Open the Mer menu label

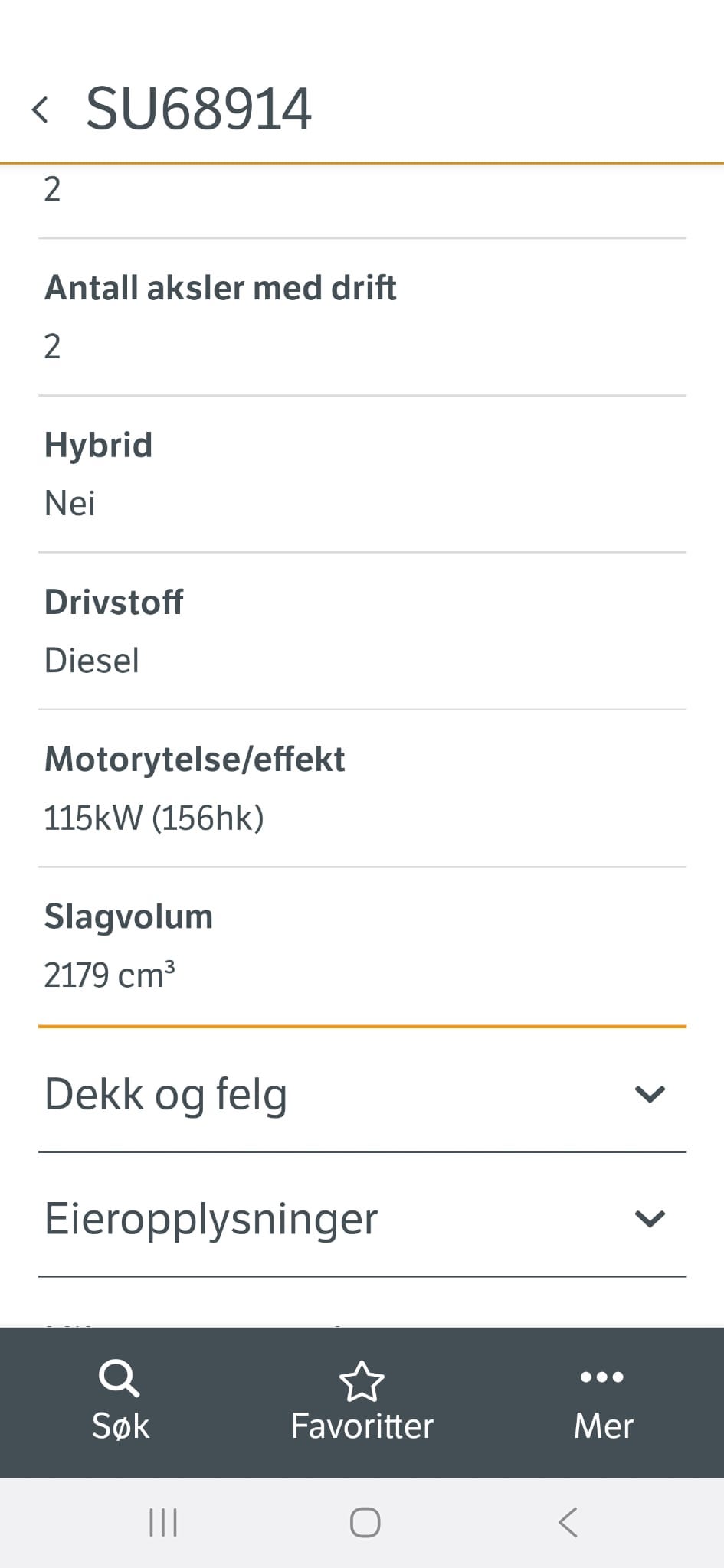pos(603,1426)
